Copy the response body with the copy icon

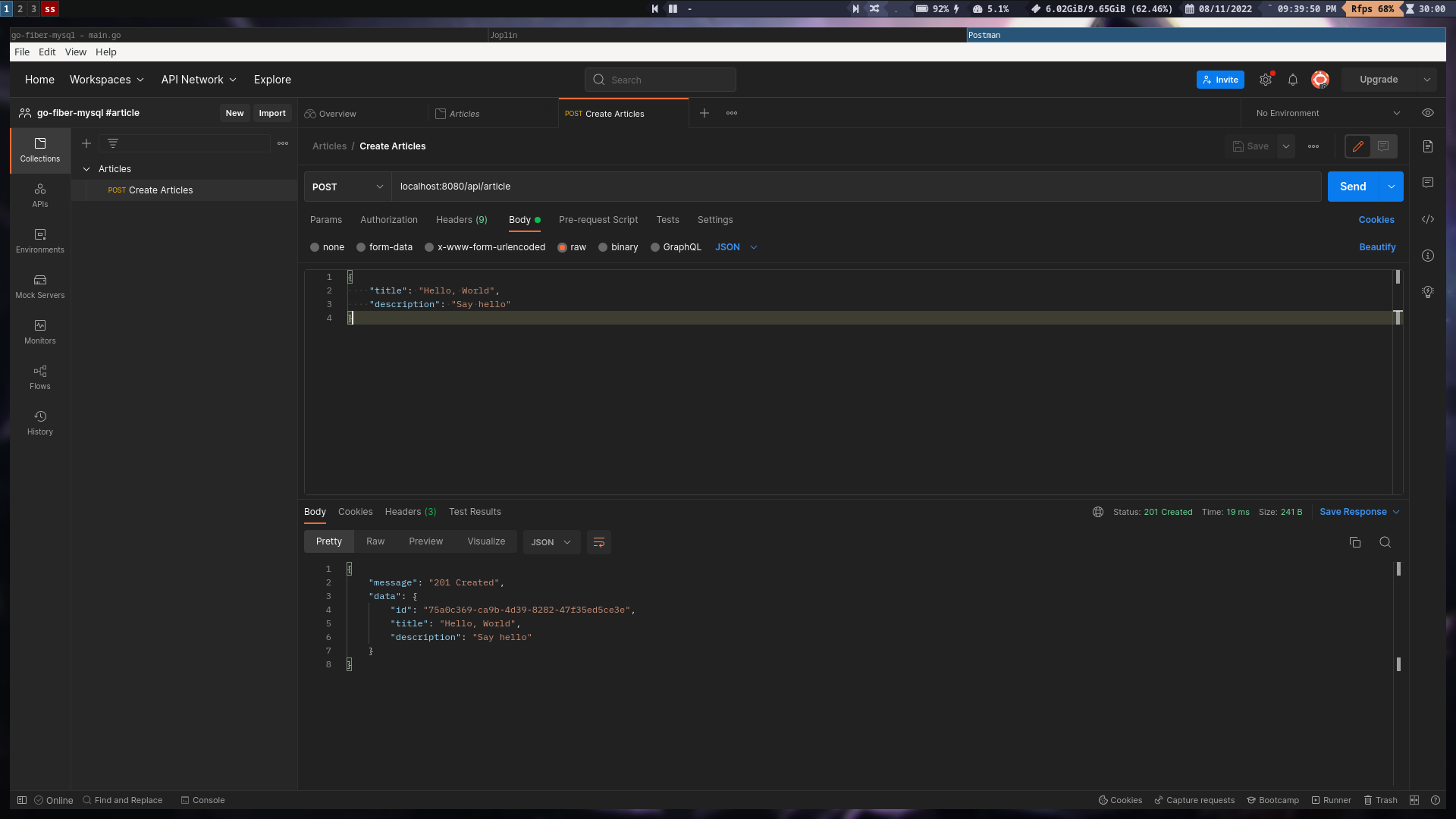1355,542
